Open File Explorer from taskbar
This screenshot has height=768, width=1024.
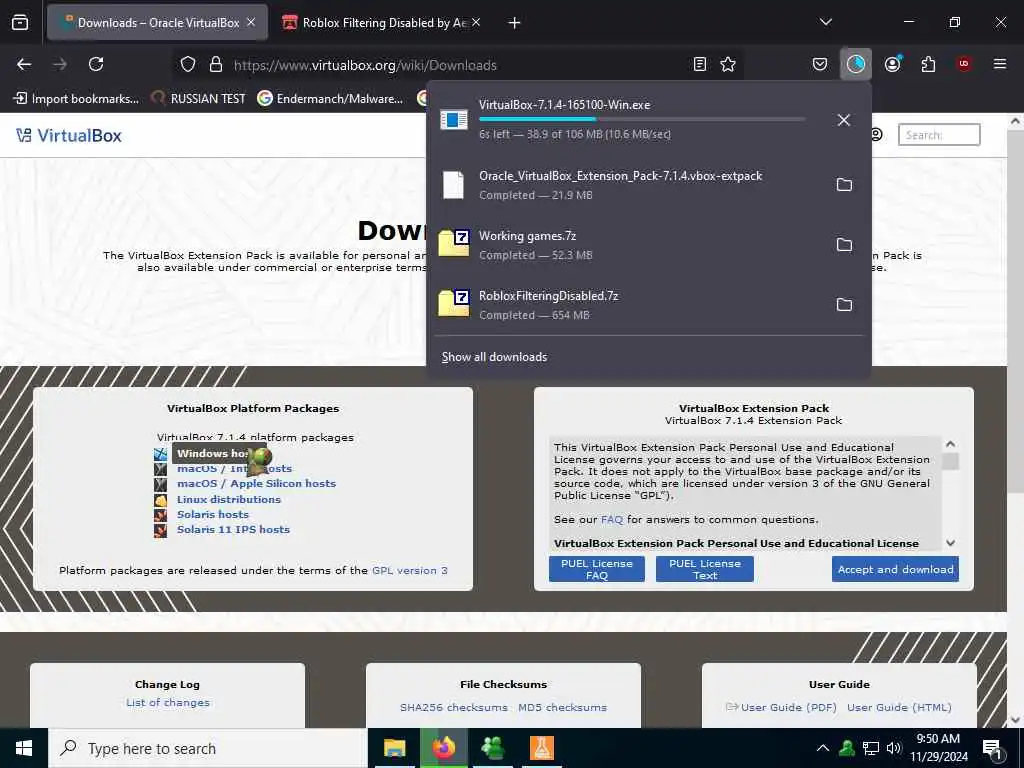click(x=394, y=748)
